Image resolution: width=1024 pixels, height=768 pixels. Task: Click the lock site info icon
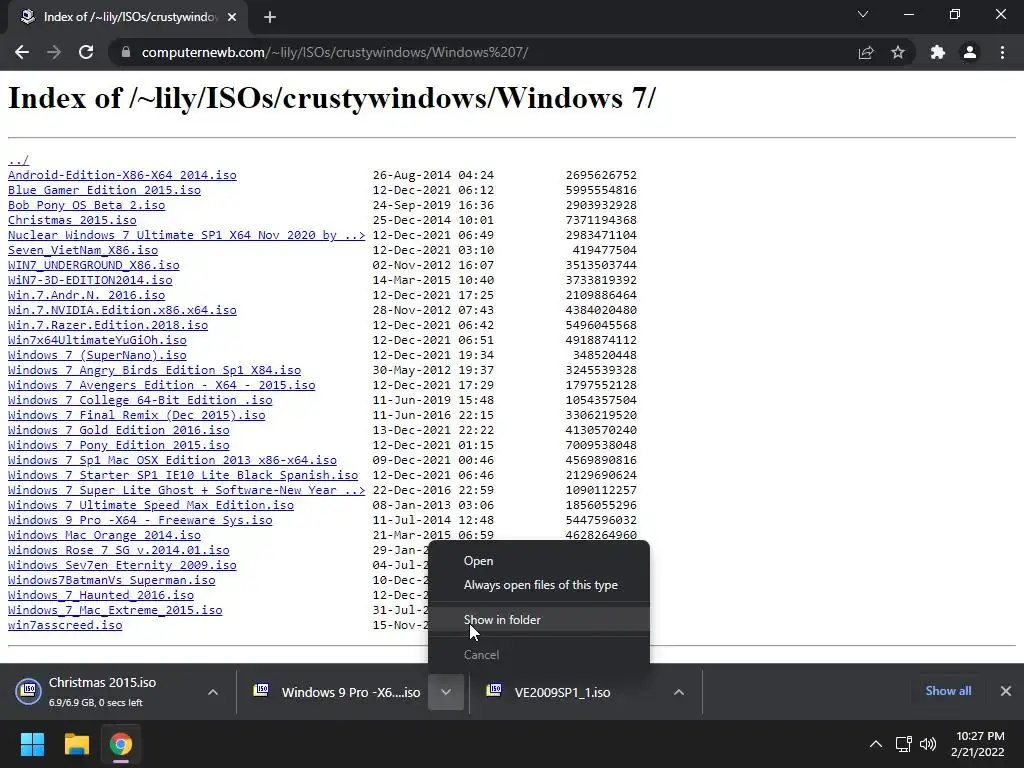click(x=126, y=52)
